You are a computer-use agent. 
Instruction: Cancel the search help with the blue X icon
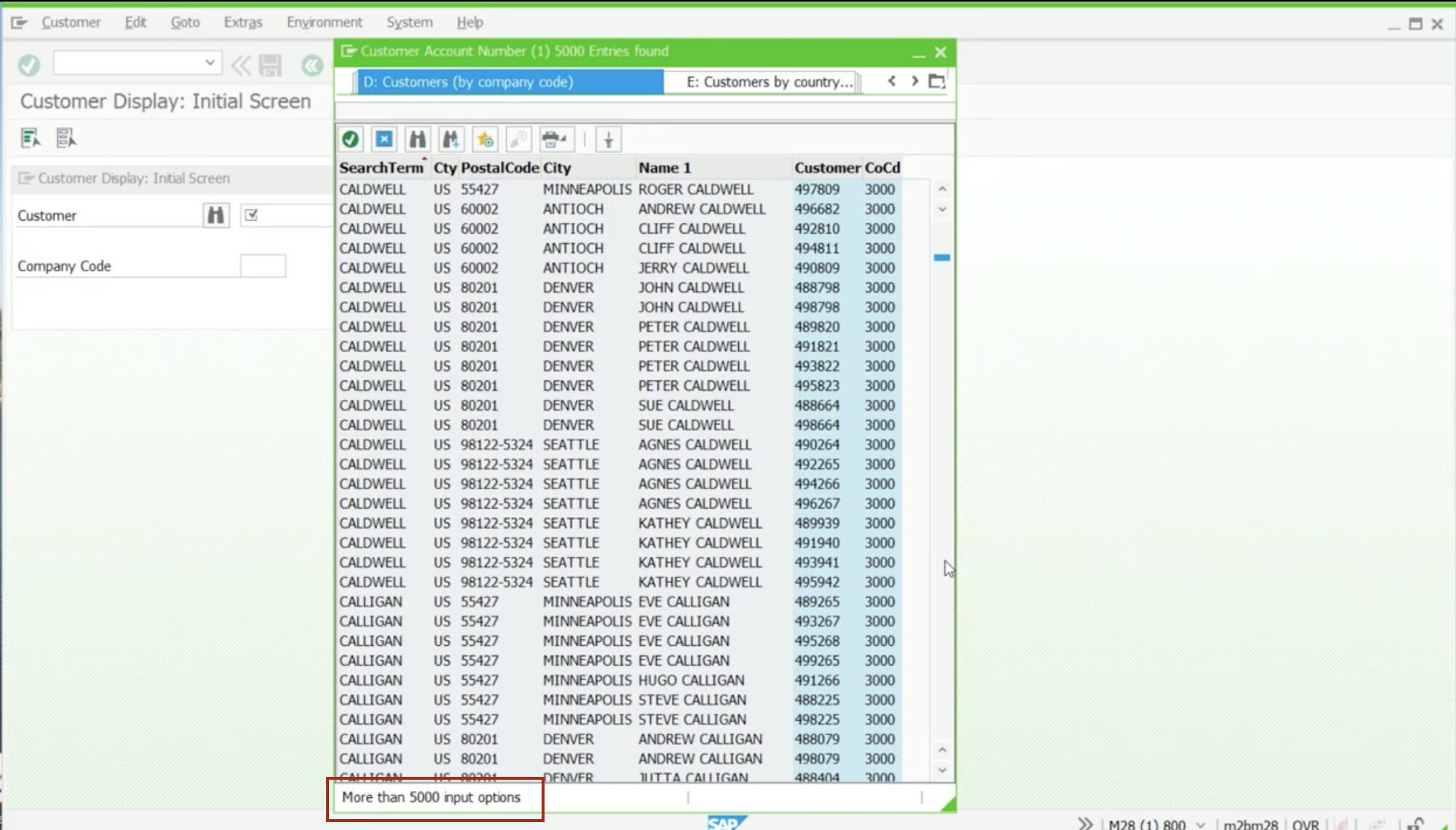tap(384, 139)
